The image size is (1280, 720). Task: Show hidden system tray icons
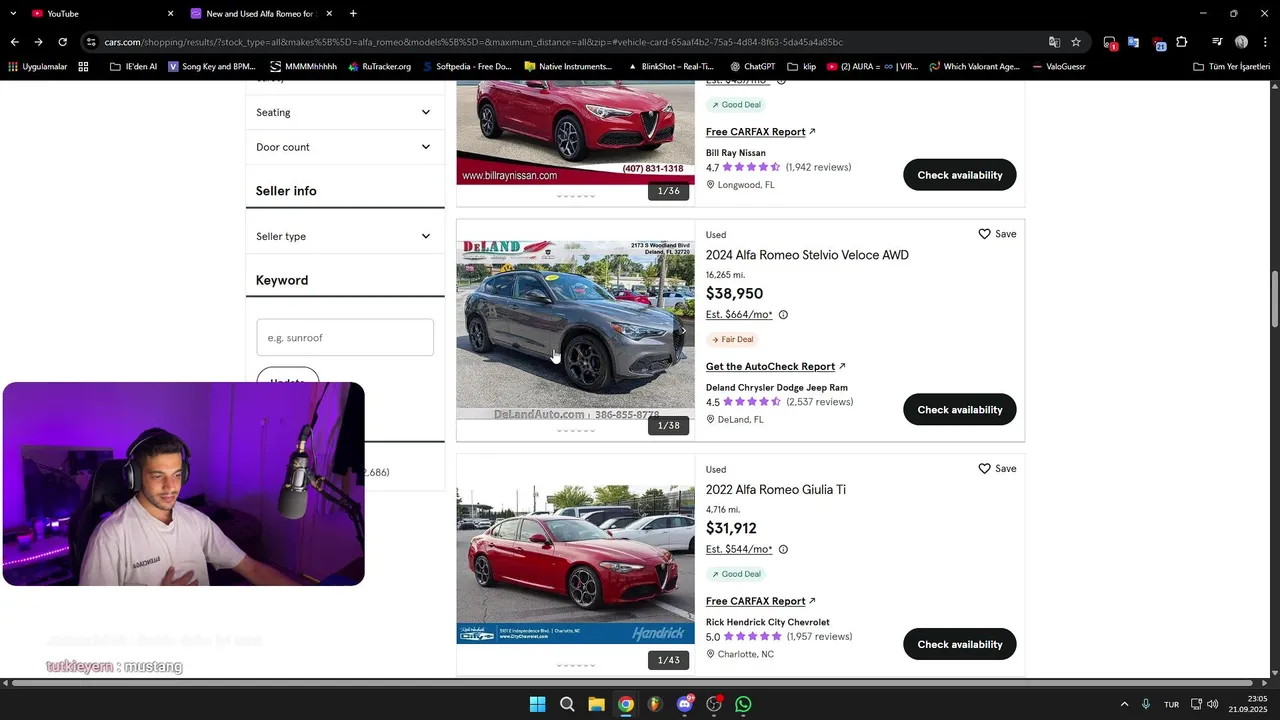[x=1124, y=704]
